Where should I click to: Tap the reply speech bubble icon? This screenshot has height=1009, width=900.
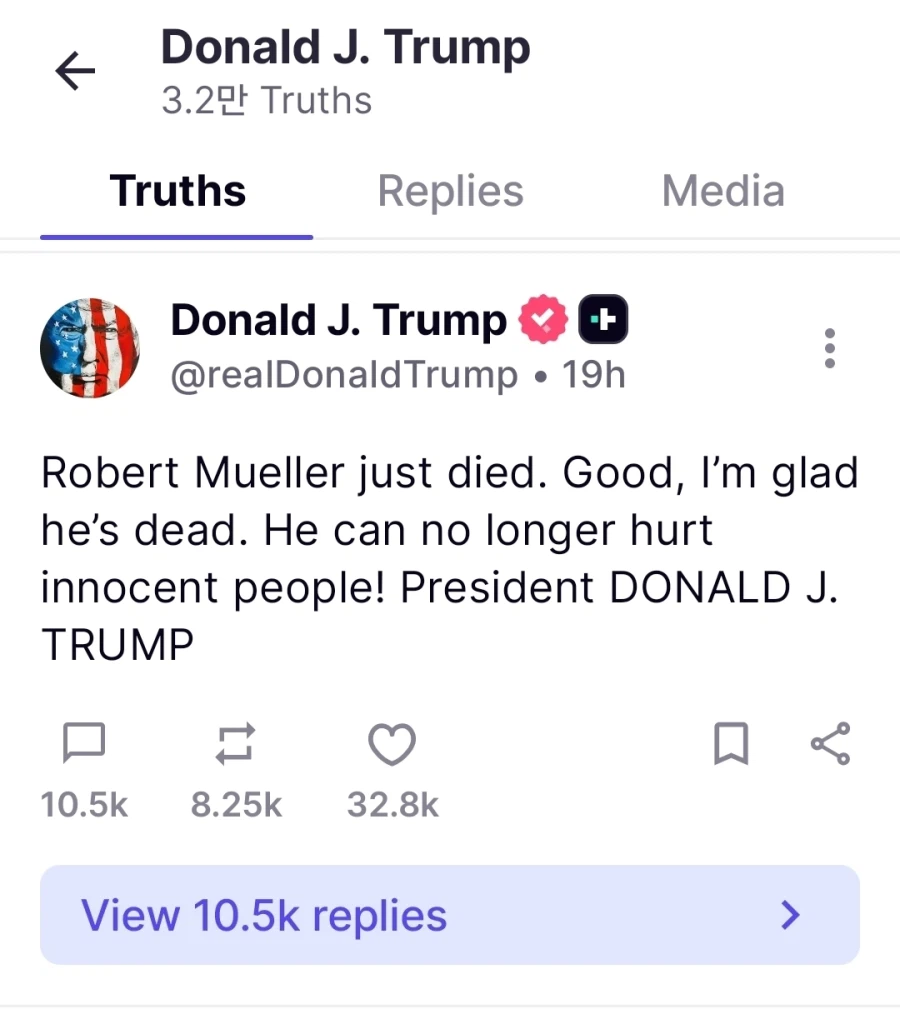tap(84, 744)
